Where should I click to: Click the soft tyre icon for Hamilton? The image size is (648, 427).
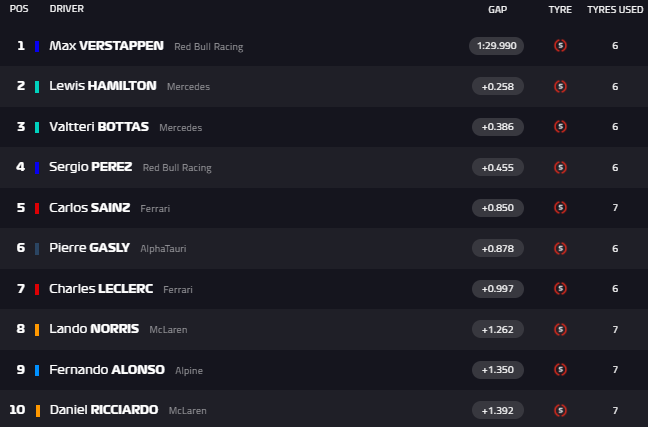click(x=560, y=86)
